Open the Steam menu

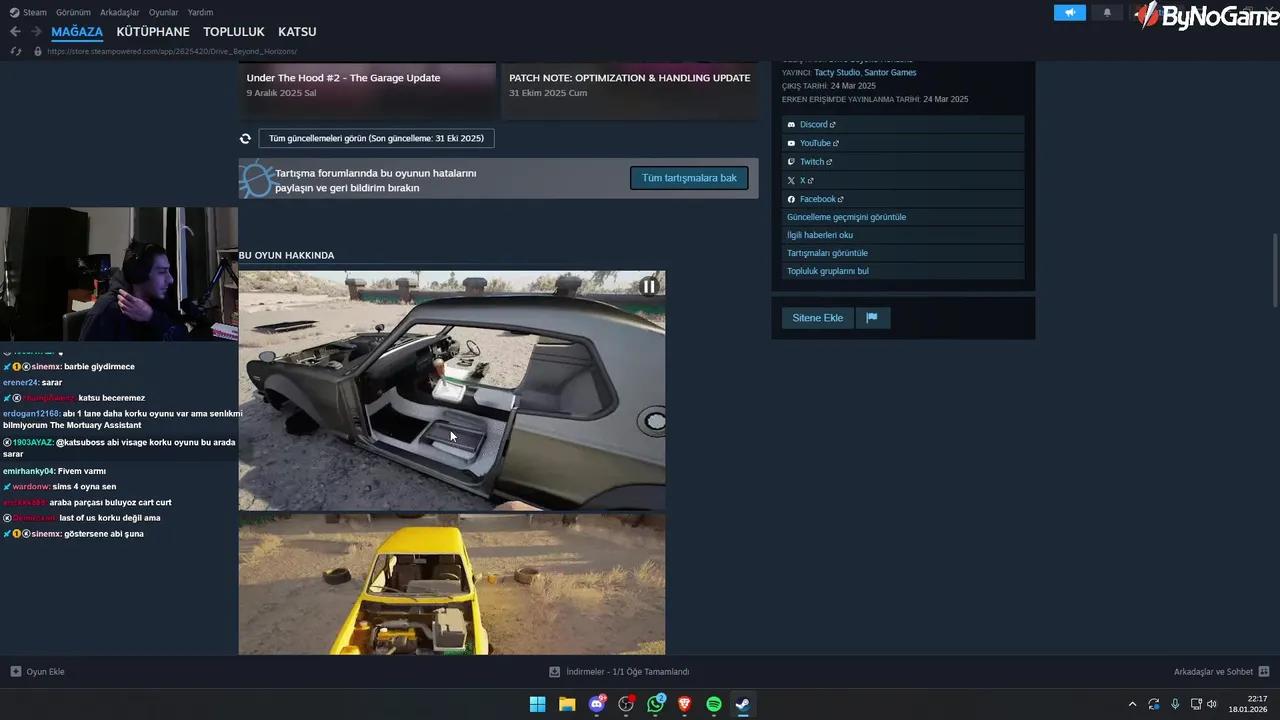(29, 12)
